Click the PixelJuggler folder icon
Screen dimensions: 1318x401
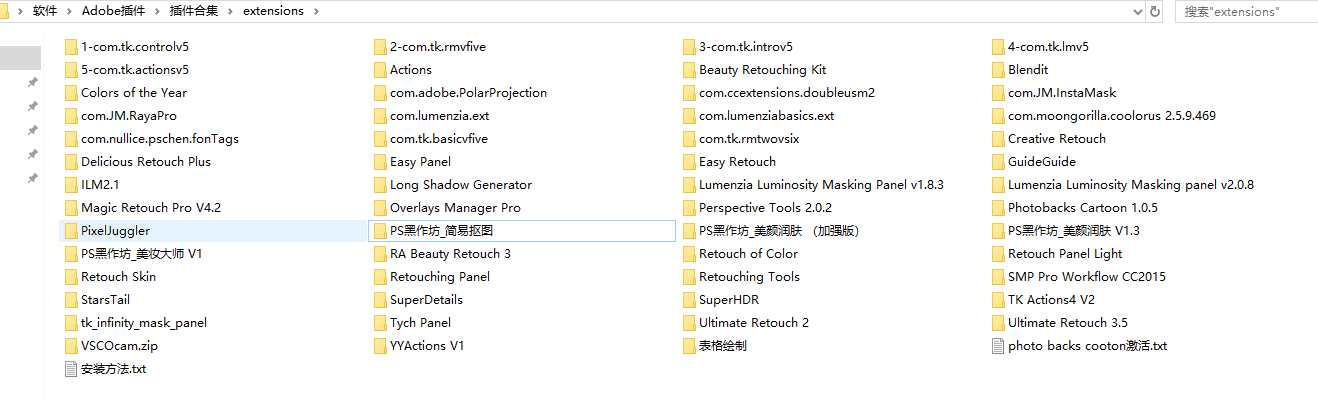[x=71, y=231]
